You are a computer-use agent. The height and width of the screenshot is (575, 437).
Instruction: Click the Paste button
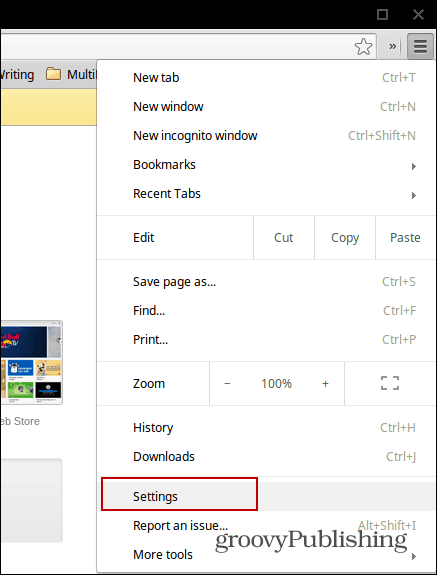point(405,238)
